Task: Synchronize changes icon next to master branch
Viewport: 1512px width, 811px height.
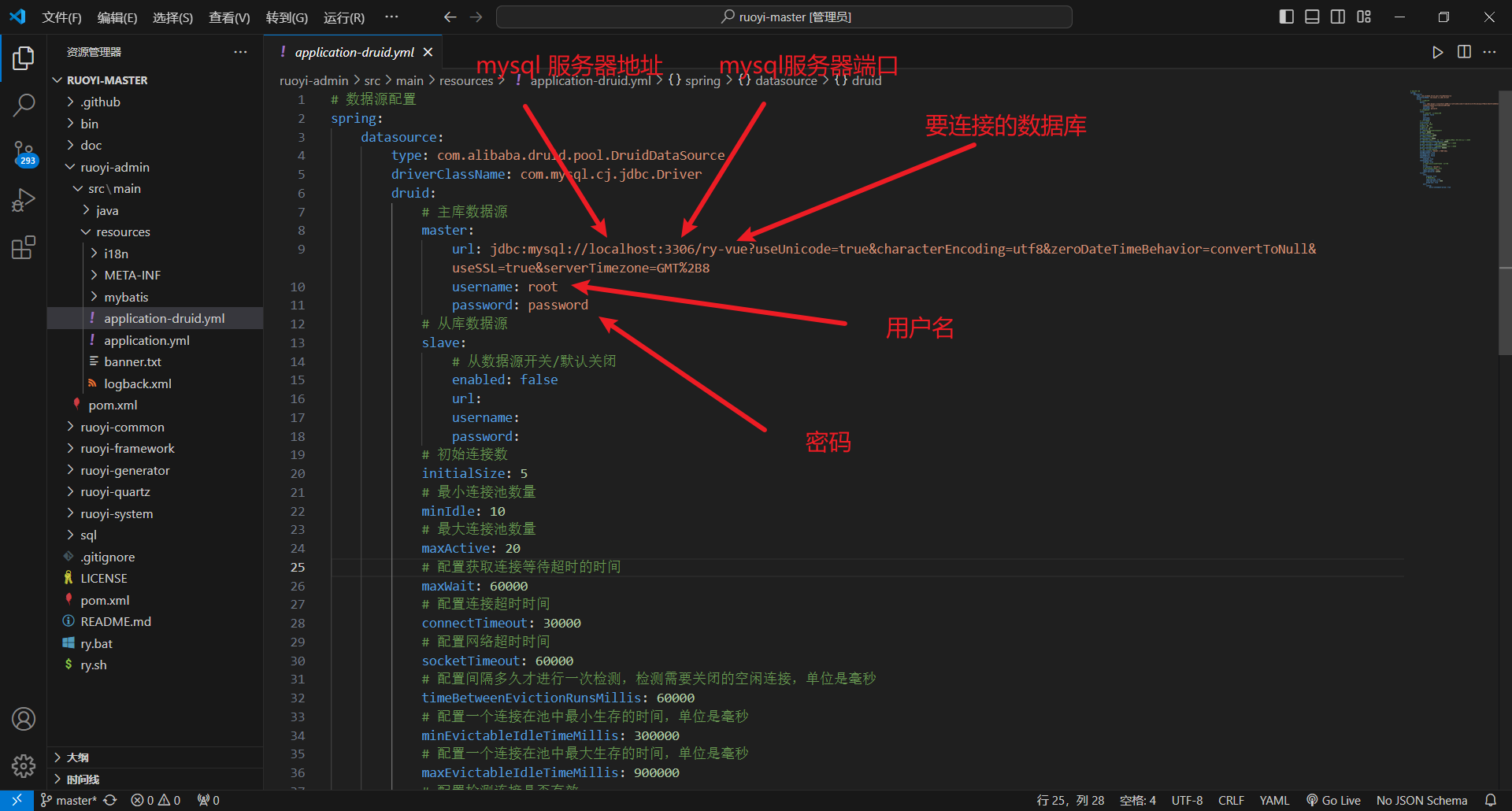Action: pyautogui.click(x=110, y=800)
